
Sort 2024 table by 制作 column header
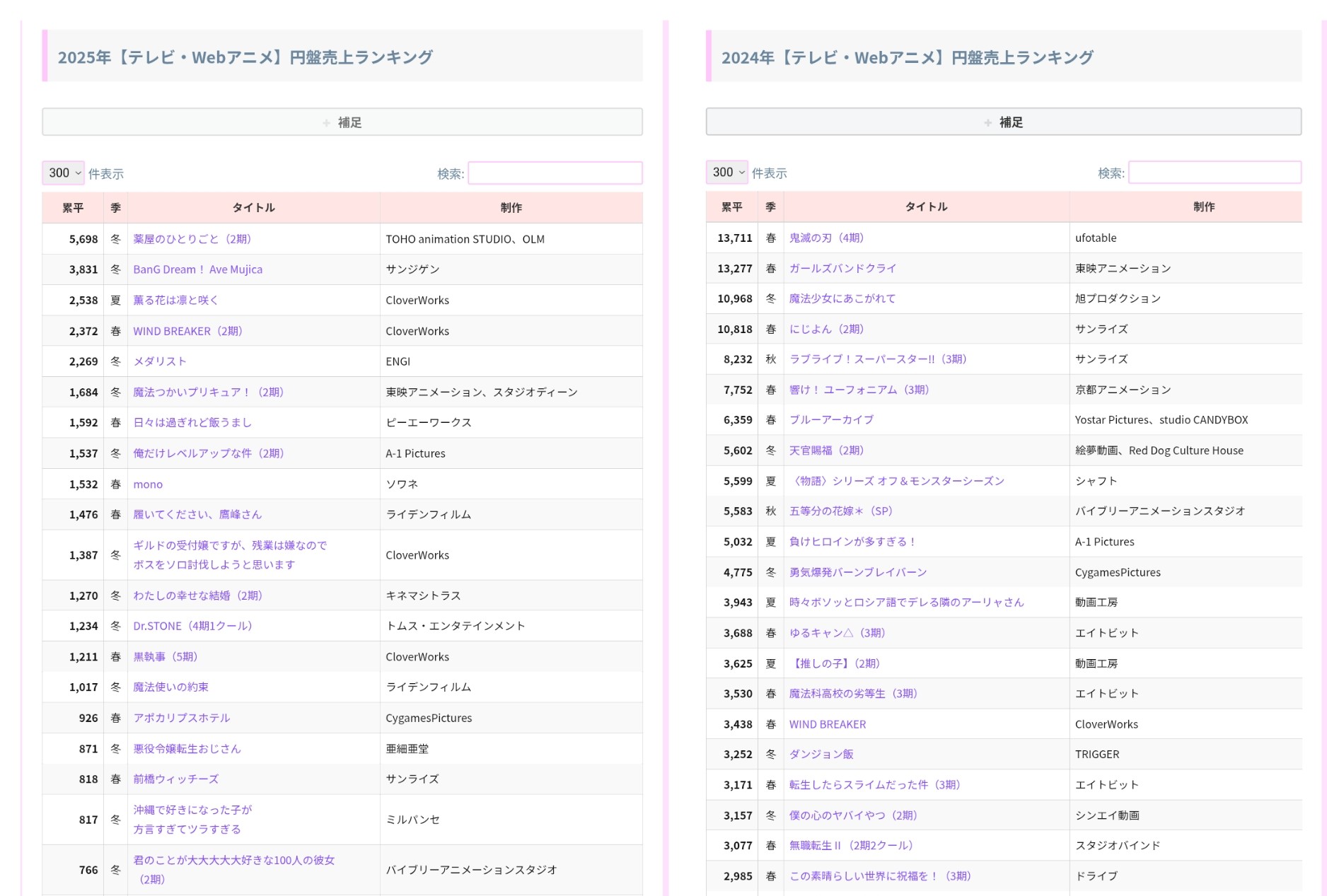[1203, 207]
